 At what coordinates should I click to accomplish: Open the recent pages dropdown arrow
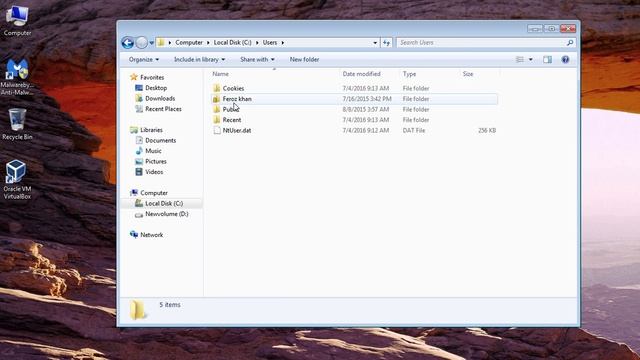tap(151, 43)
